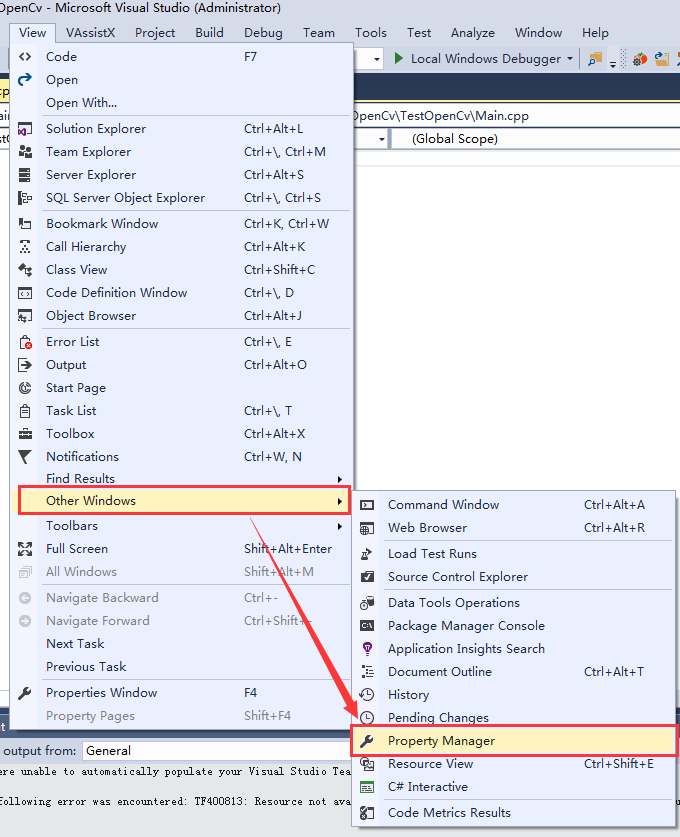This screenshot has height=837, width=680.
Task: Click the Solution Explorer icon
Action: [25, 129]
